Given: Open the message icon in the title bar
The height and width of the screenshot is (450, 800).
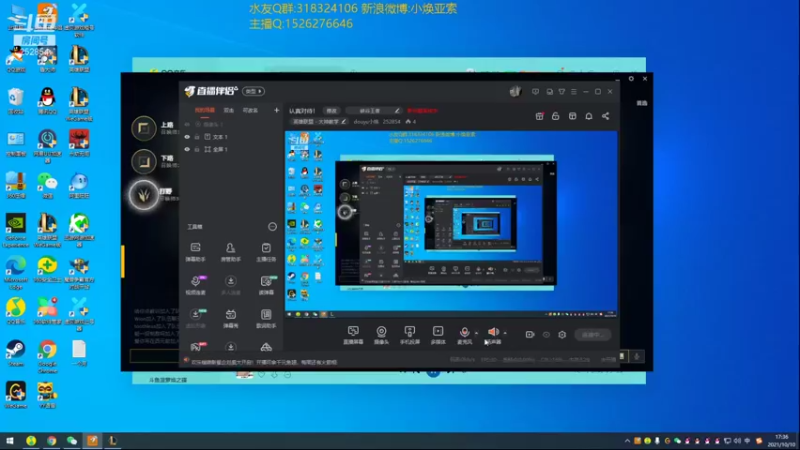Looking at the screenshot, I should 535,92.
